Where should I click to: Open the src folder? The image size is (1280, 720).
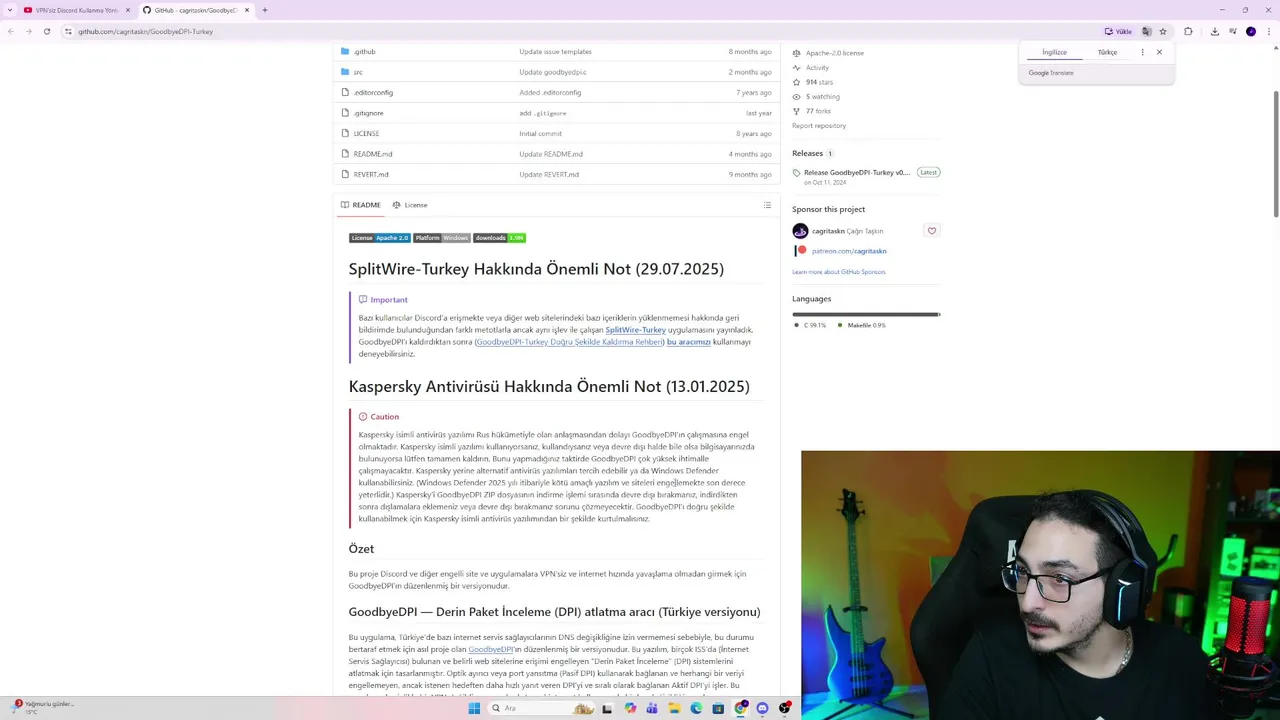coord(358,72)
